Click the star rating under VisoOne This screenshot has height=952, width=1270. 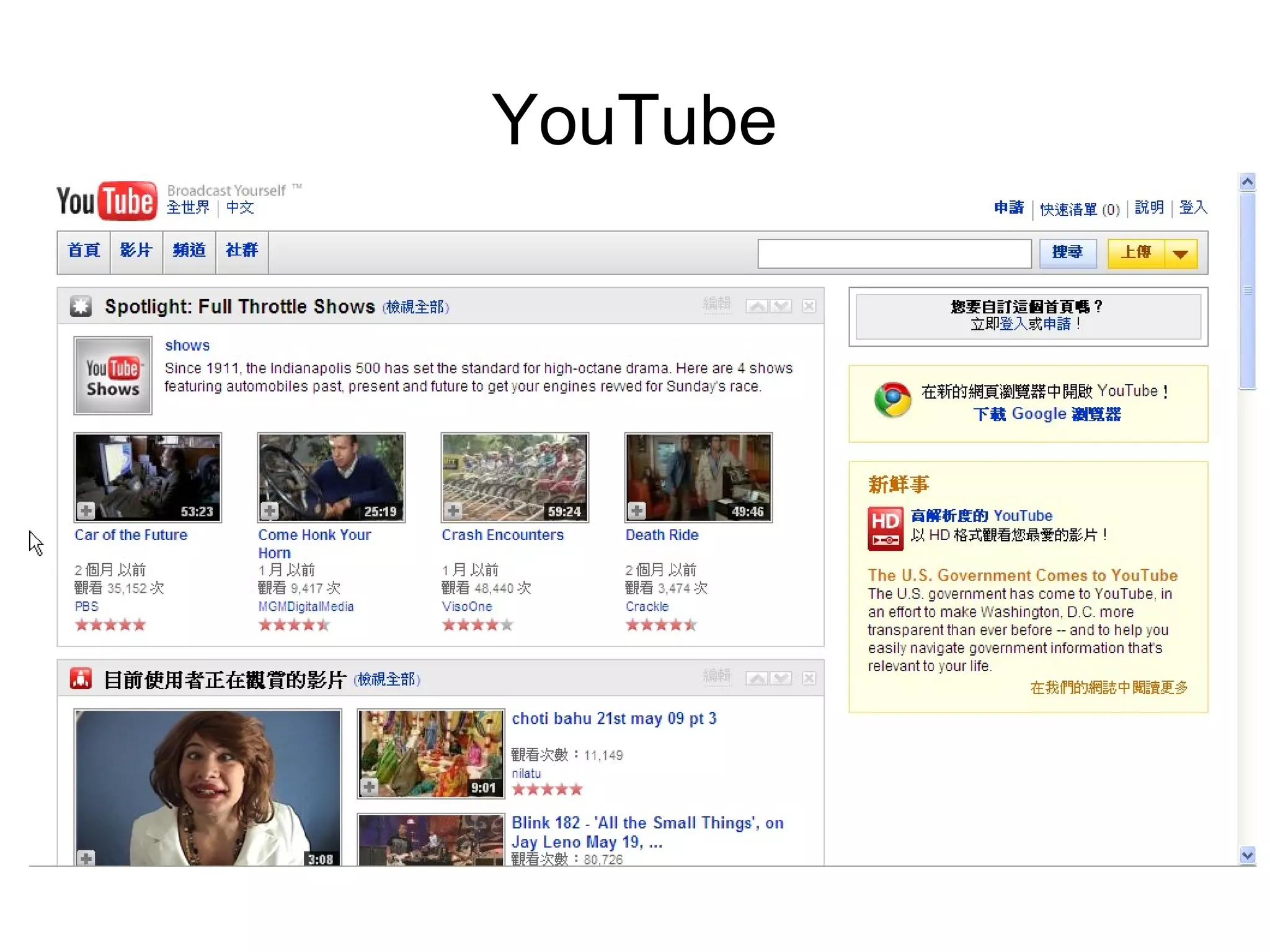point(477,625)
